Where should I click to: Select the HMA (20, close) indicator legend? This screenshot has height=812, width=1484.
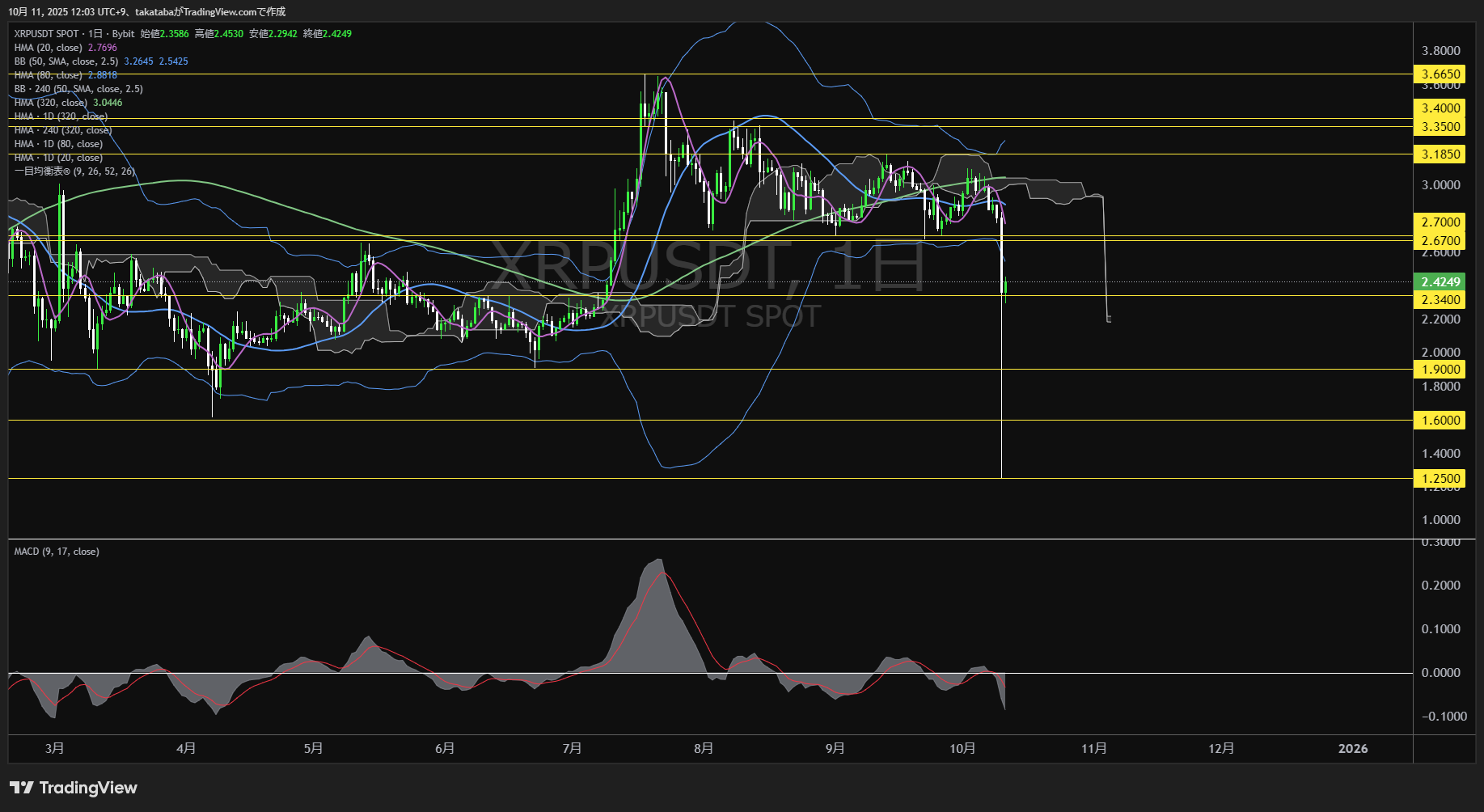pyautogui.click(x=49, y=48)
